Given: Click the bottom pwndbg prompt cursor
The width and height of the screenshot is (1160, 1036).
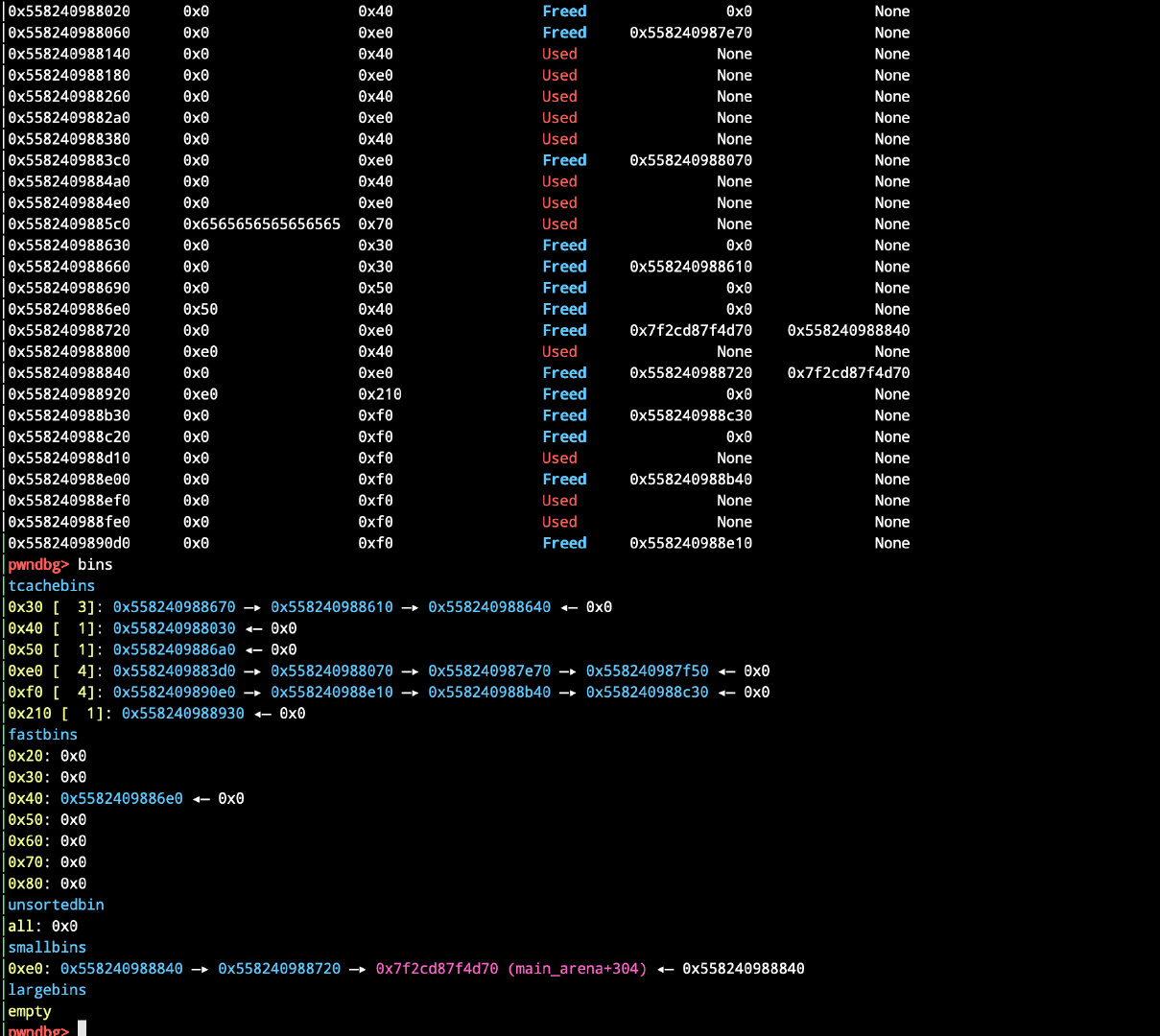Looking at the screenshot, I should click(83, 1029).
